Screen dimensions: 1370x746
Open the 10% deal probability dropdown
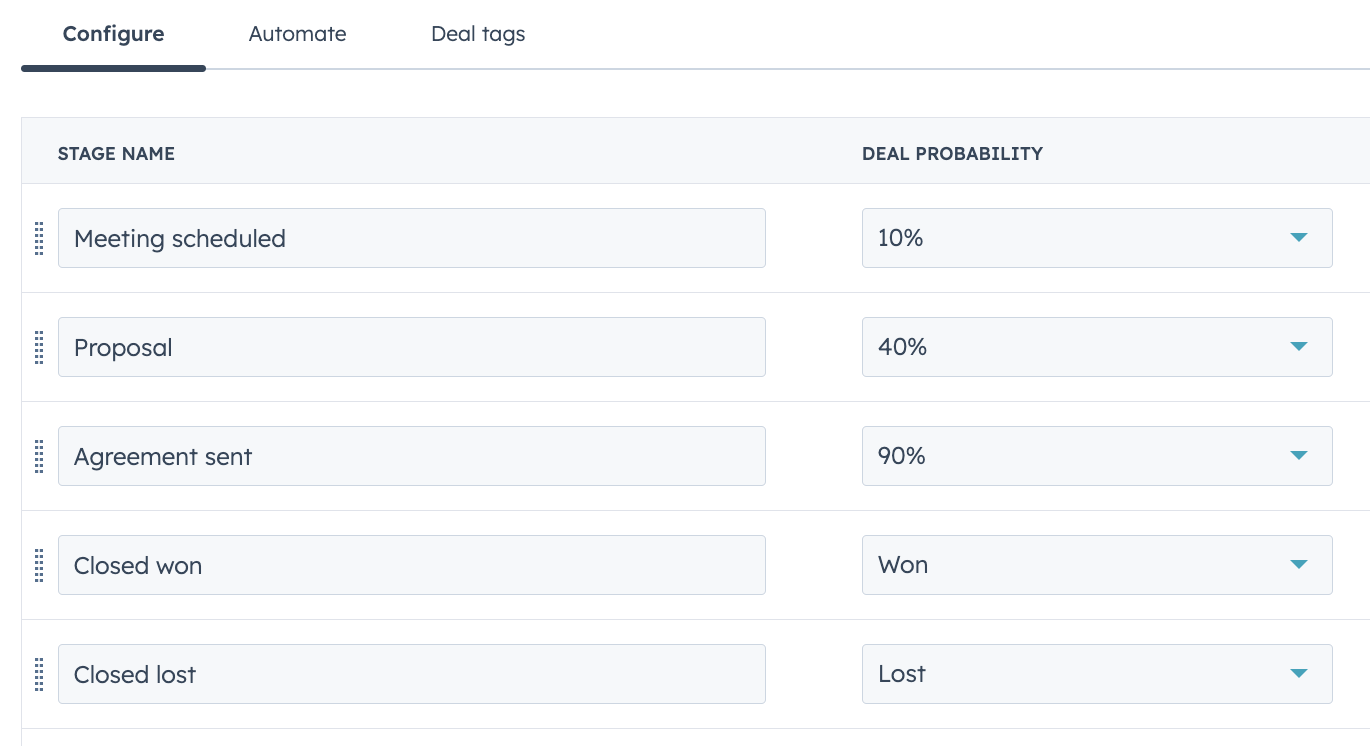(x=1097, y=238)
